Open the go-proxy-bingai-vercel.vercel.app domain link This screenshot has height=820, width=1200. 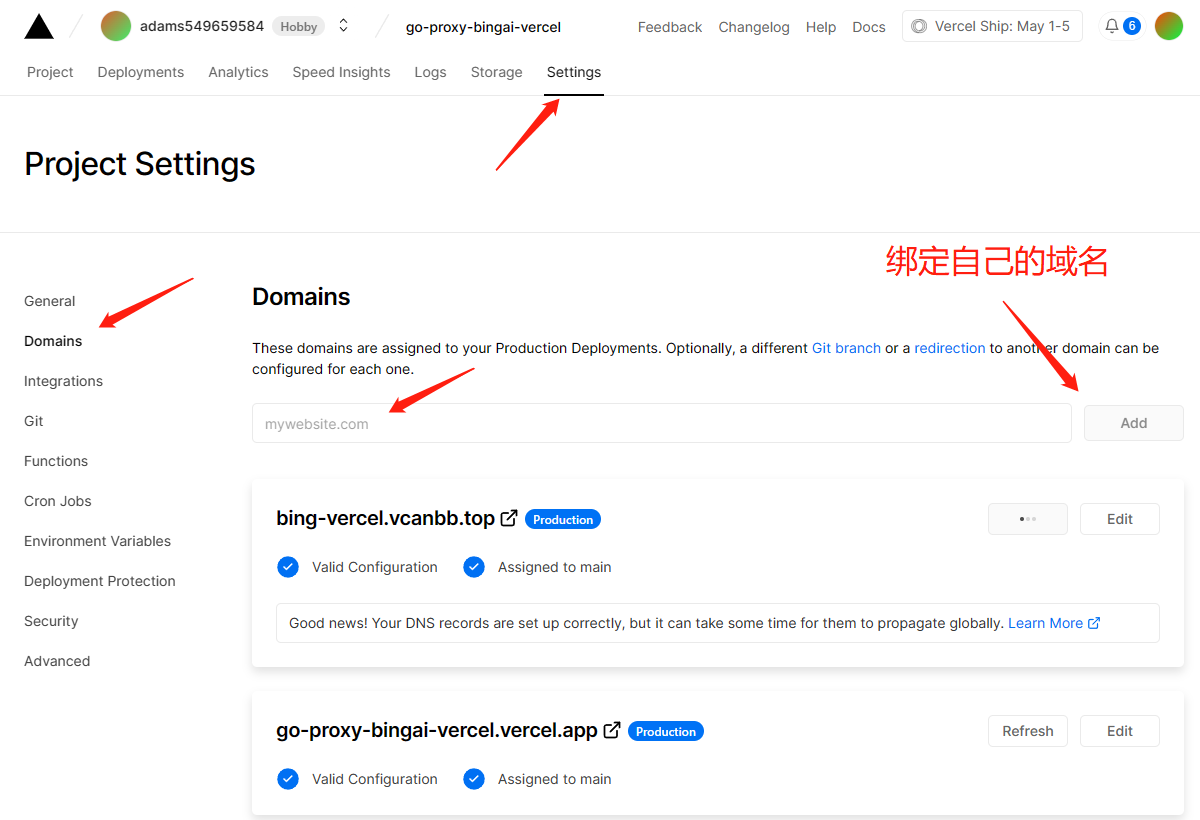pos(437,730)
